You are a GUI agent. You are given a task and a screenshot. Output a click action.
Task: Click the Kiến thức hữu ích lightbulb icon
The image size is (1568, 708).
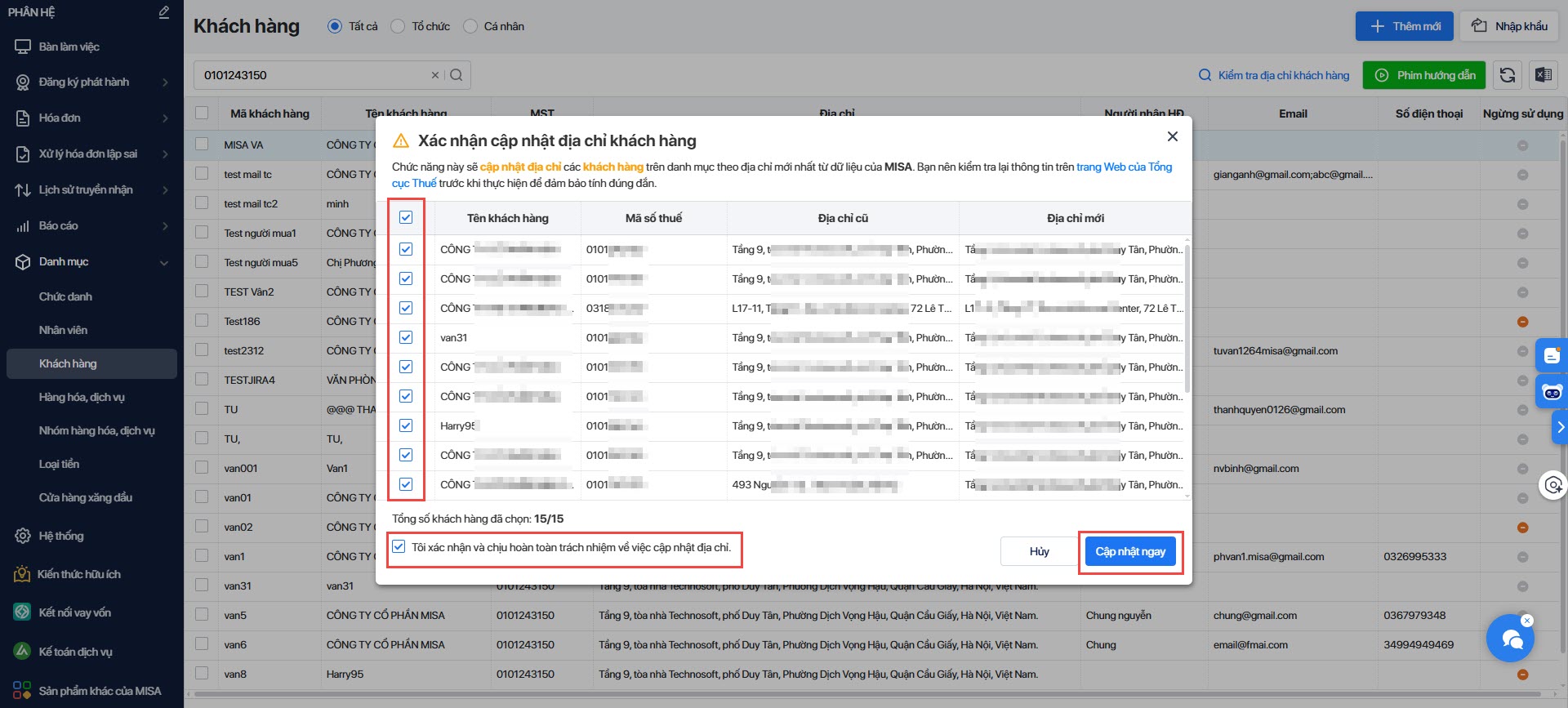22,574
